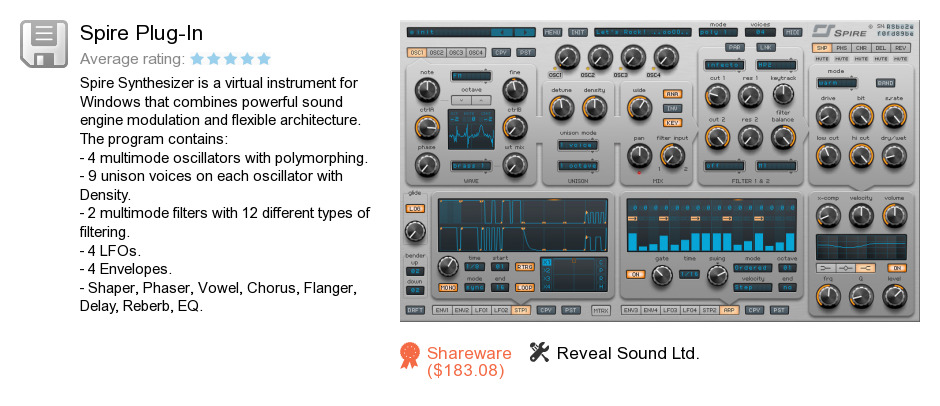Click the detune knob in unison section

[561, 108]
